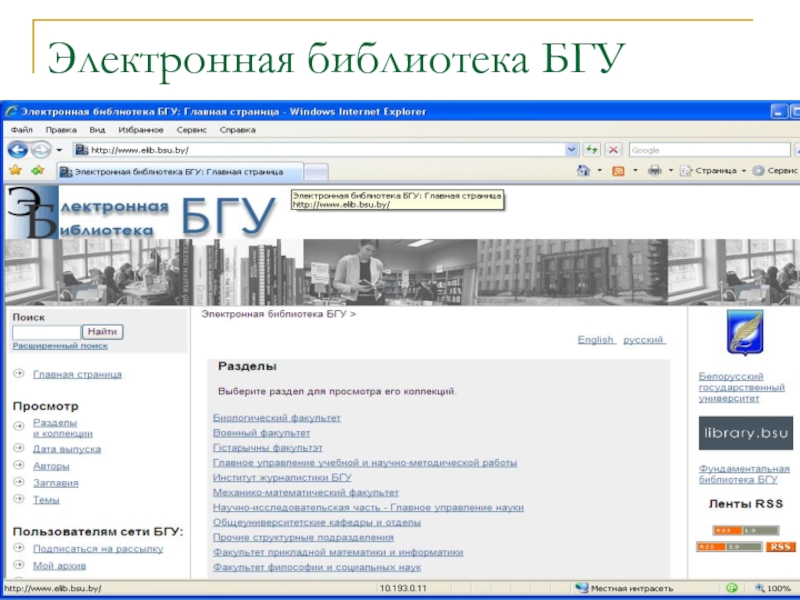Click arrow bullet next to Заглавия

tap(19, 482)
